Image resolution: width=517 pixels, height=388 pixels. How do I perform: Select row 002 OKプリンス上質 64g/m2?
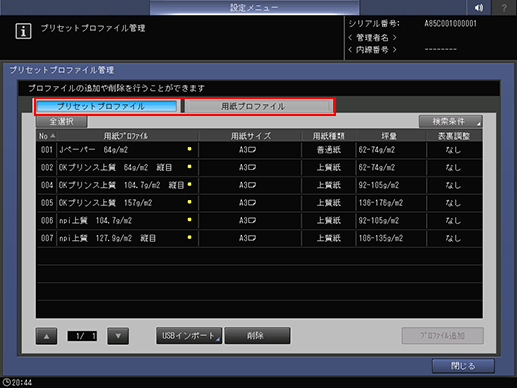point(259,167)
